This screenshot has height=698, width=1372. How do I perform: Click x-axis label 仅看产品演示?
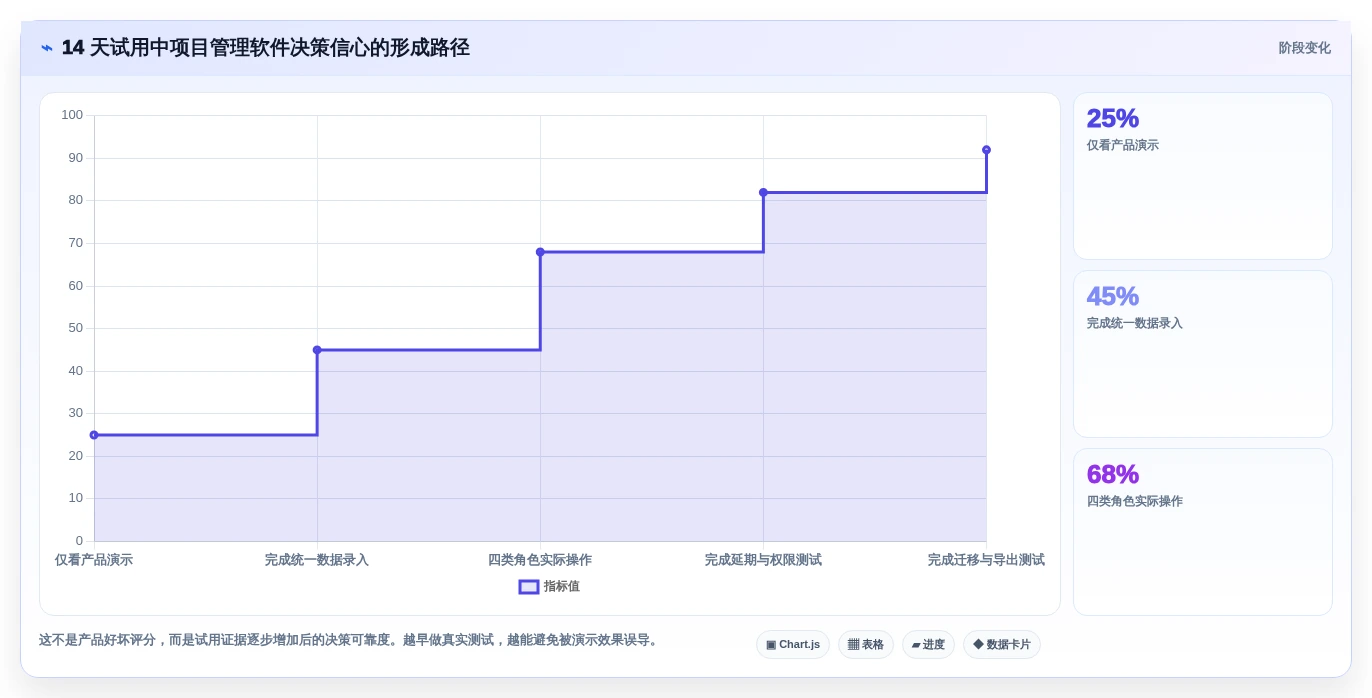tap(94, 560)
